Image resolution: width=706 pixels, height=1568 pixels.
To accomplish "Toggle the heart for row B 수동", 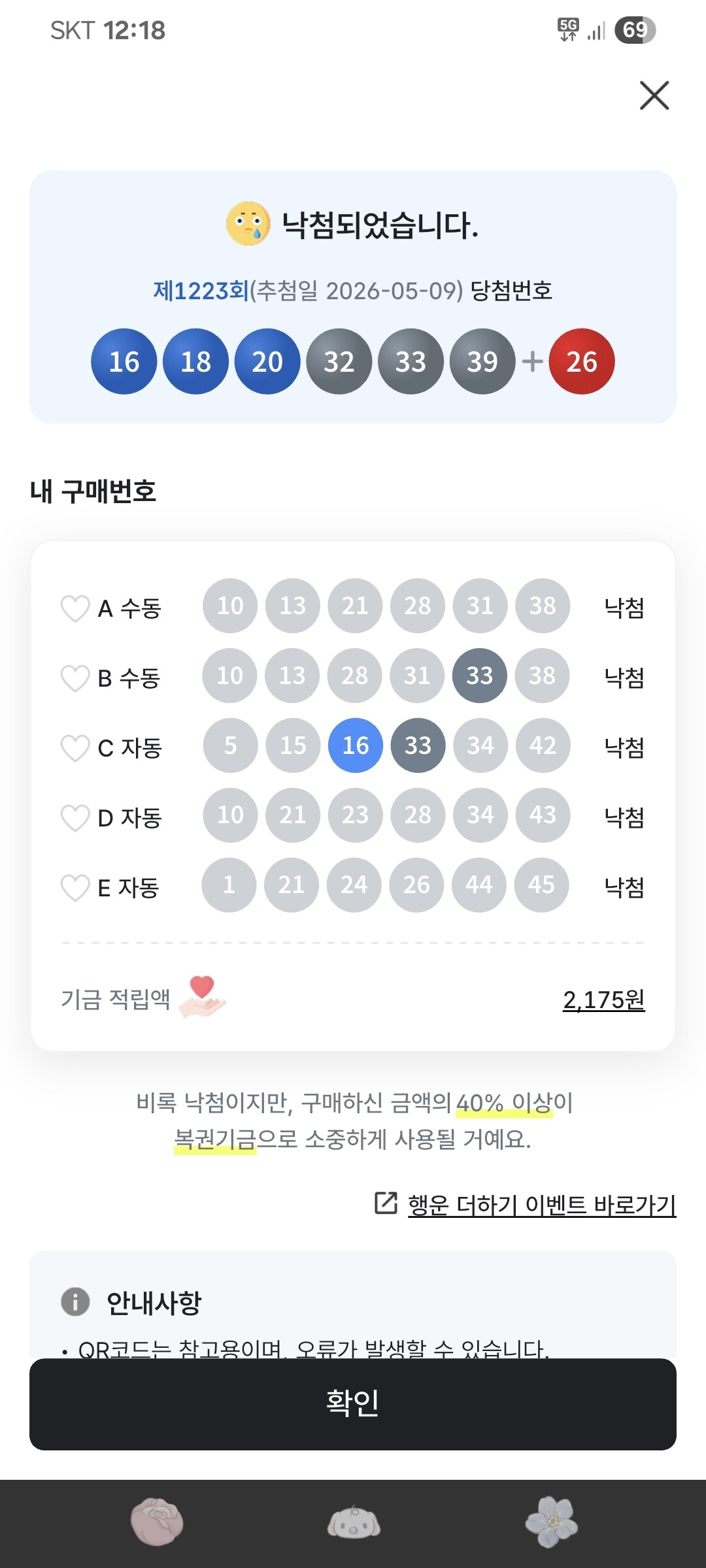I will click(75, 678).
